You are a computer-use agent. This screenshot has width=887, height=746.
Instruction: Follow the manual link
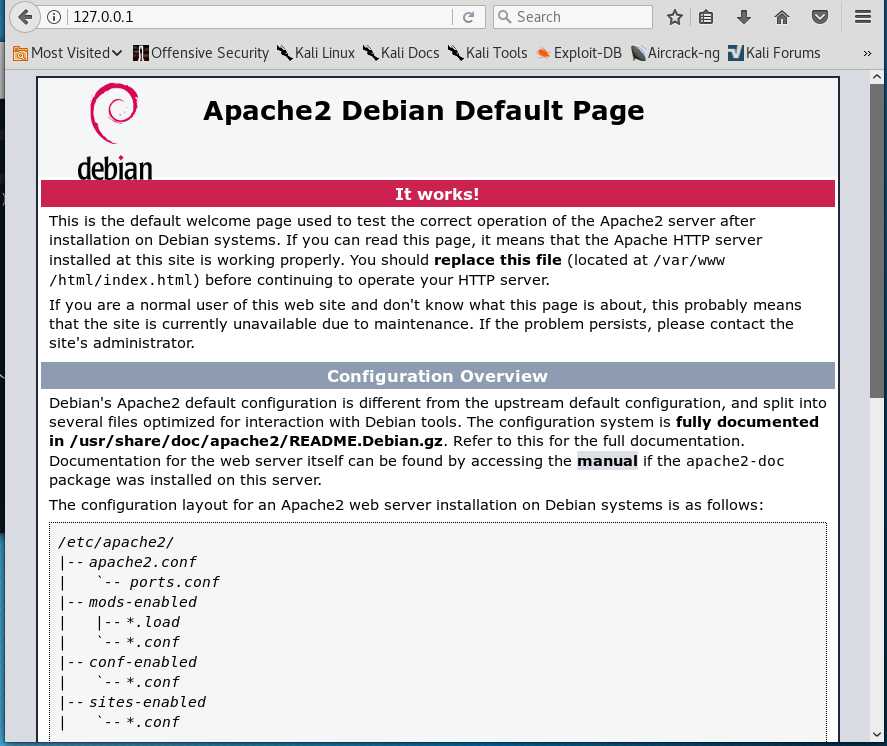click(607, 461)
